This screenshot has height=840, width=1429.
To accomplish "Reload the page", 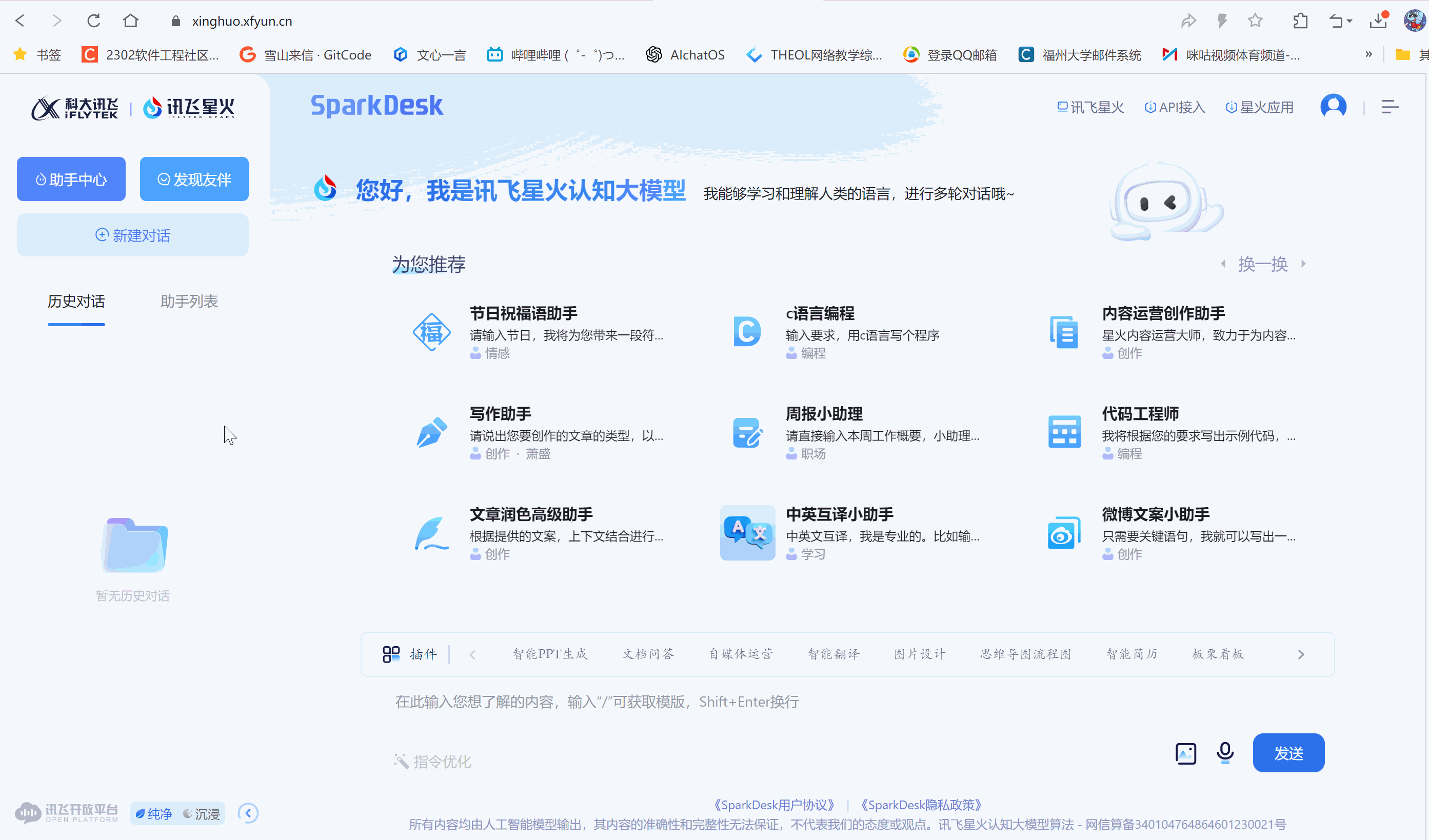I will point(93,21).
